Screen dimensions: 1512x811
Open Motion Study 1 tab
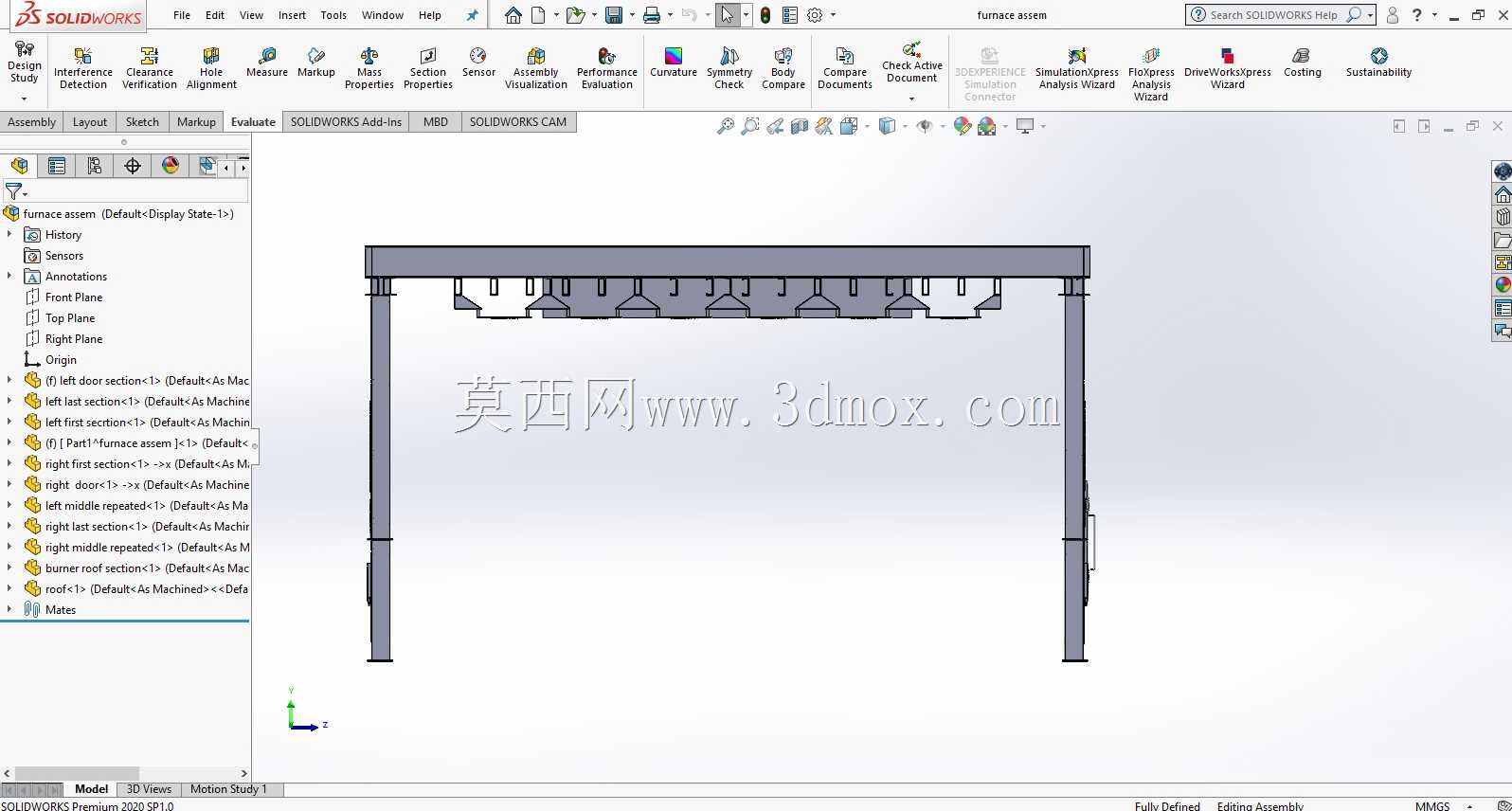[x=228, y=789]
